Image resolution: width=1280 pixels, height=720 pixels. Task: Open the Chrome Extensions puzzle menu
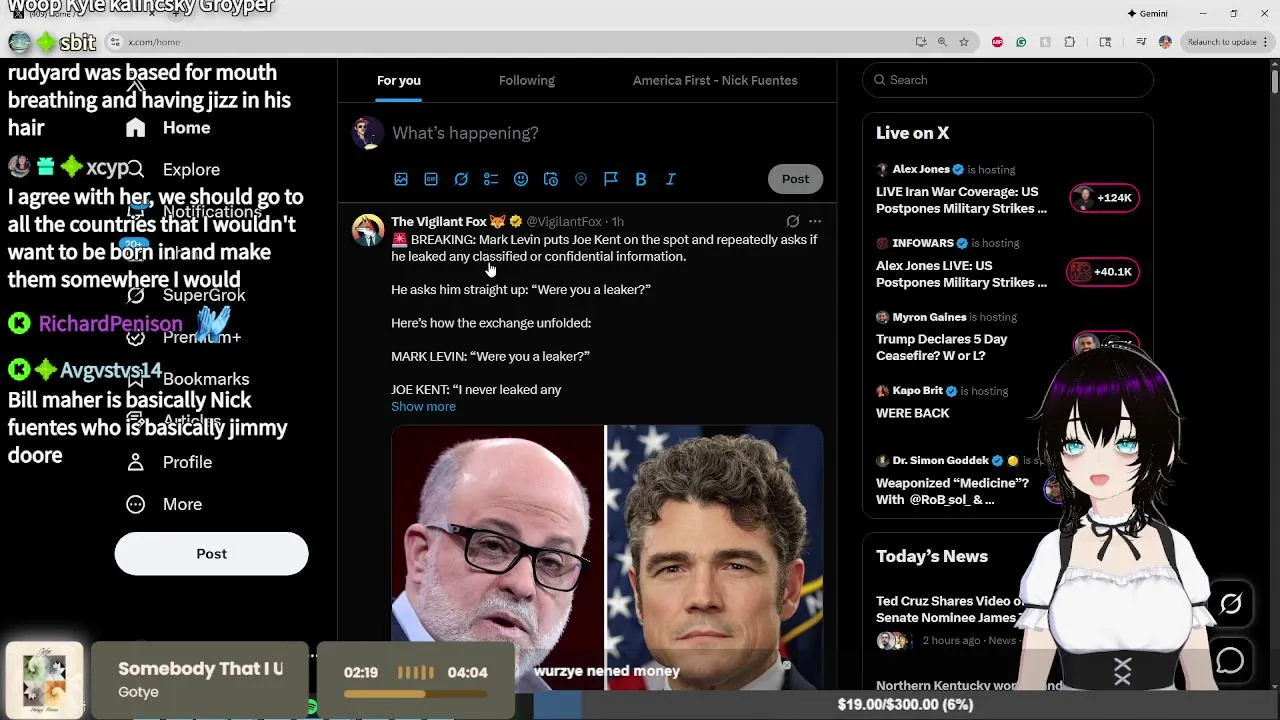1070,42
